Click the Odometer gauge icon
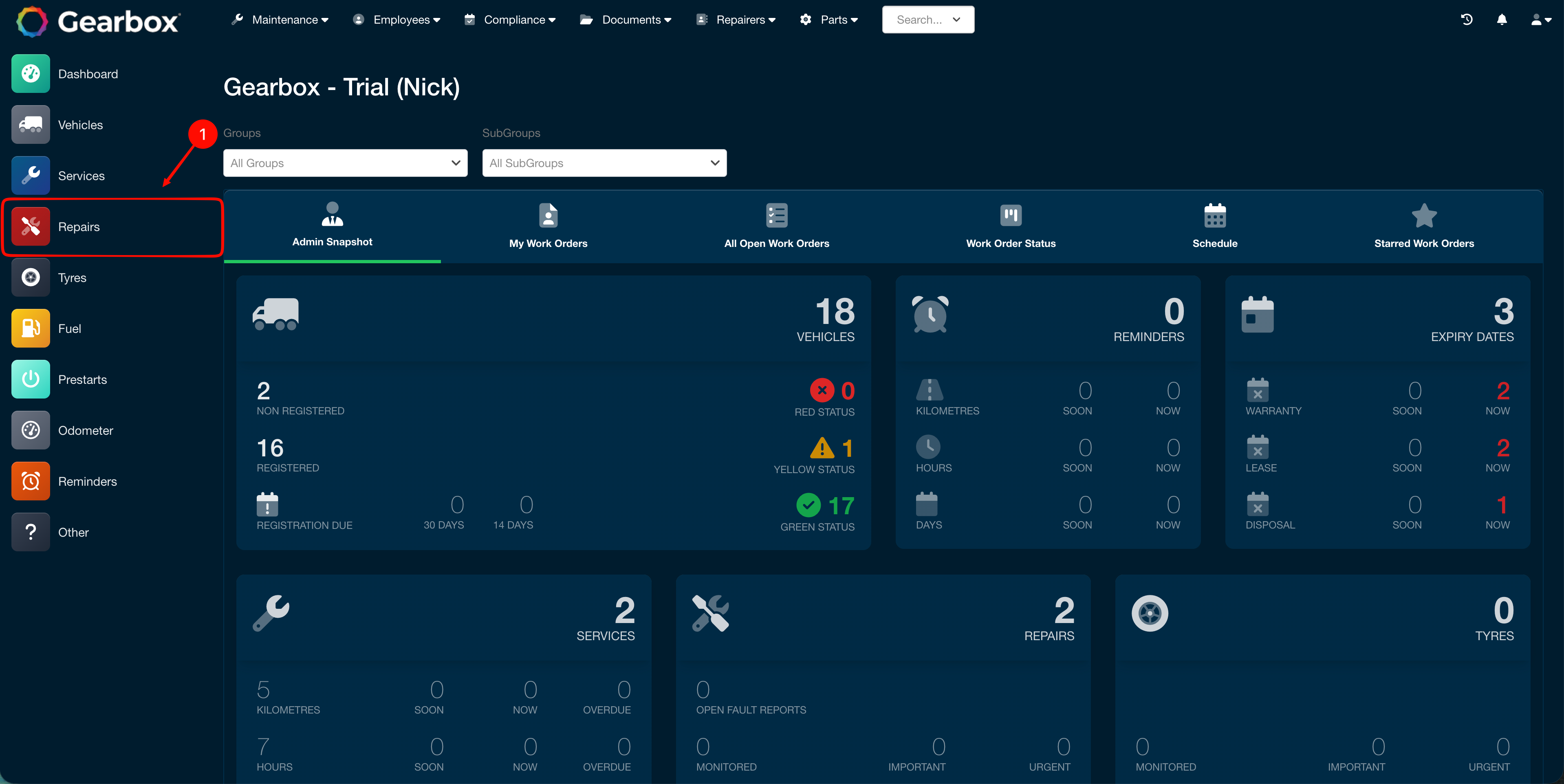This screenshot has width=1564, height=784. tap(30, 431)
